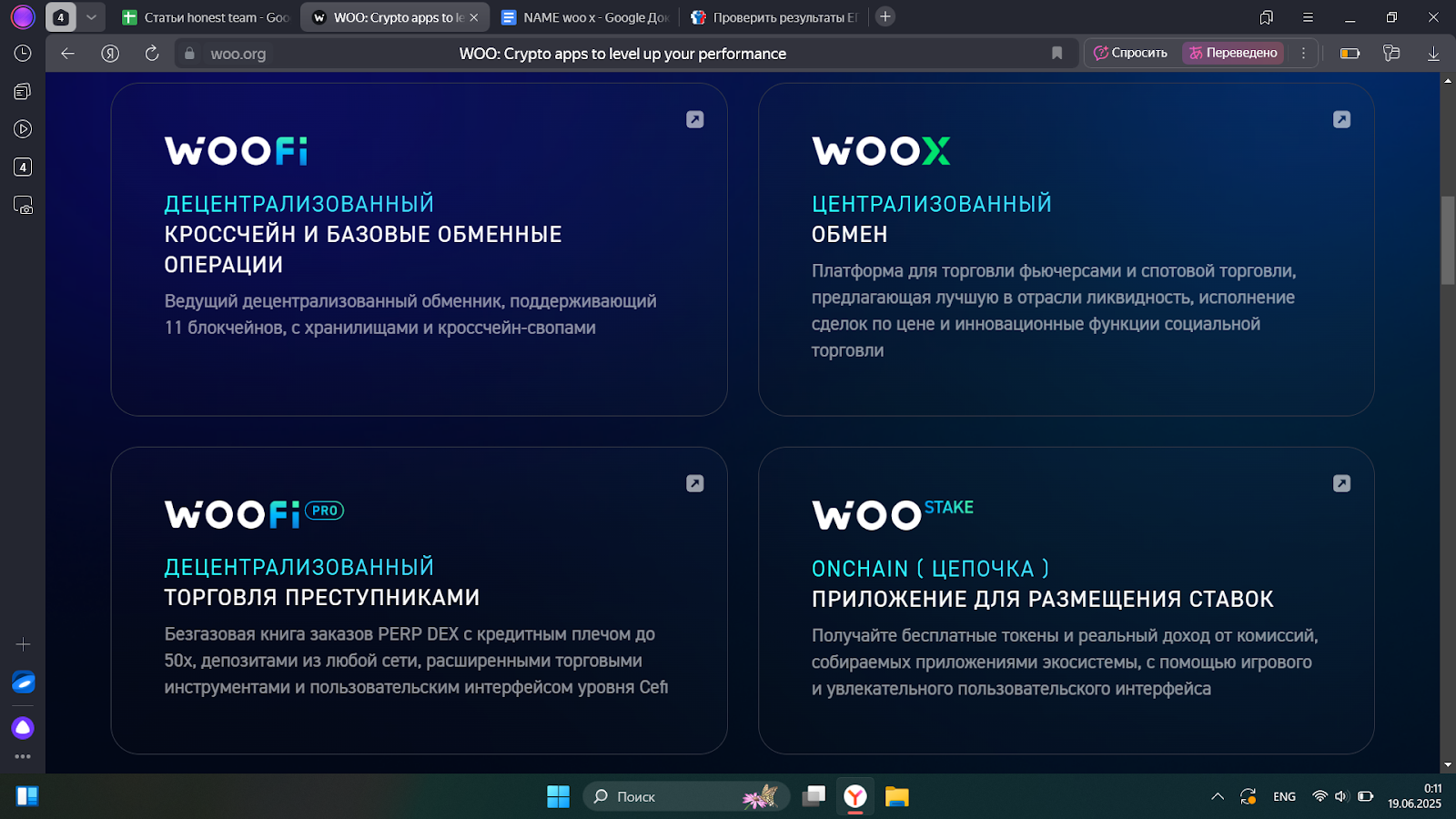1456x819 pixels.
Task: Open the translation options three-dot menu
Action: pyautogui.click(x=1303, y=53)
